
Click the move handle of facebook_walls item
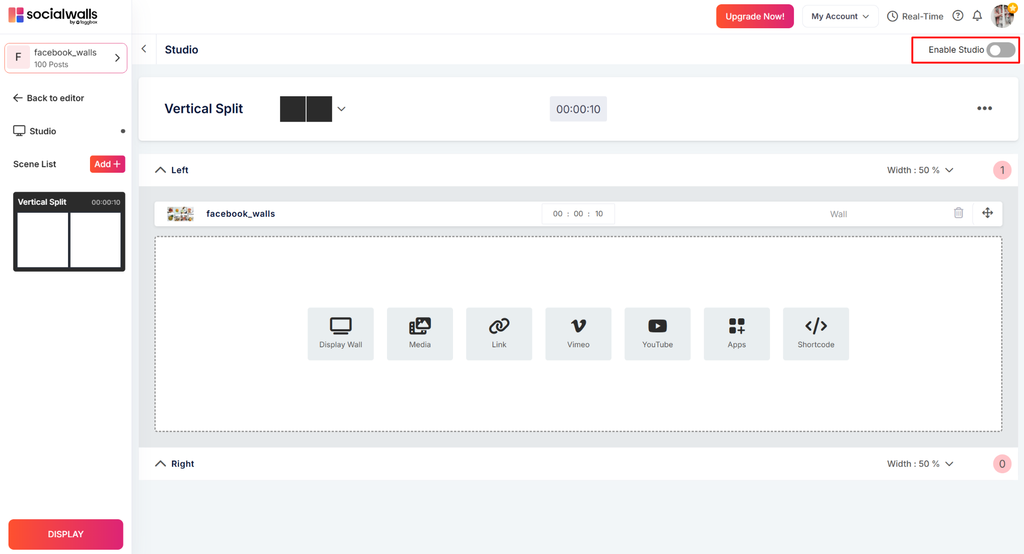click(x=987, y=212)
